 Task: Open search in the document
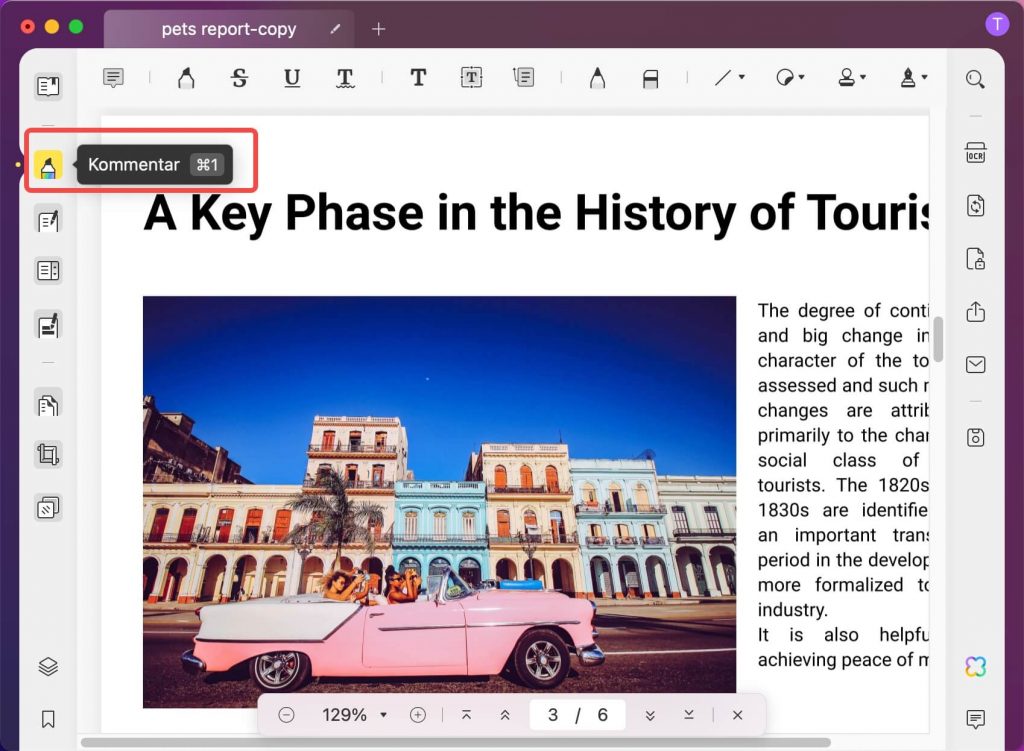pyautogui.click(x=975, y=79)
